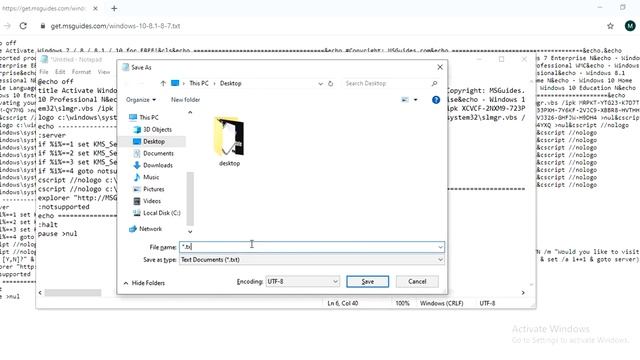Select 3D Objects in the sidebar

[x=152, y=129]
